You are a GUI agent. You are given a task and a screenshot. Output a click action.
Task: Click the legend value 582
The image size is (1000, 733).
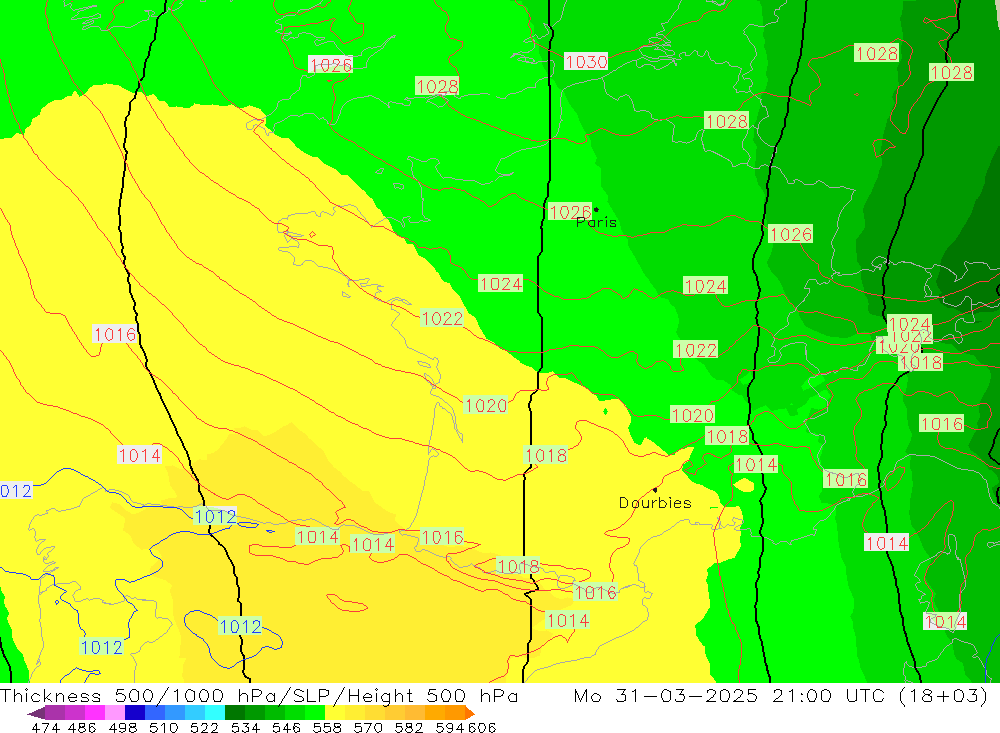tap(409, 727)
